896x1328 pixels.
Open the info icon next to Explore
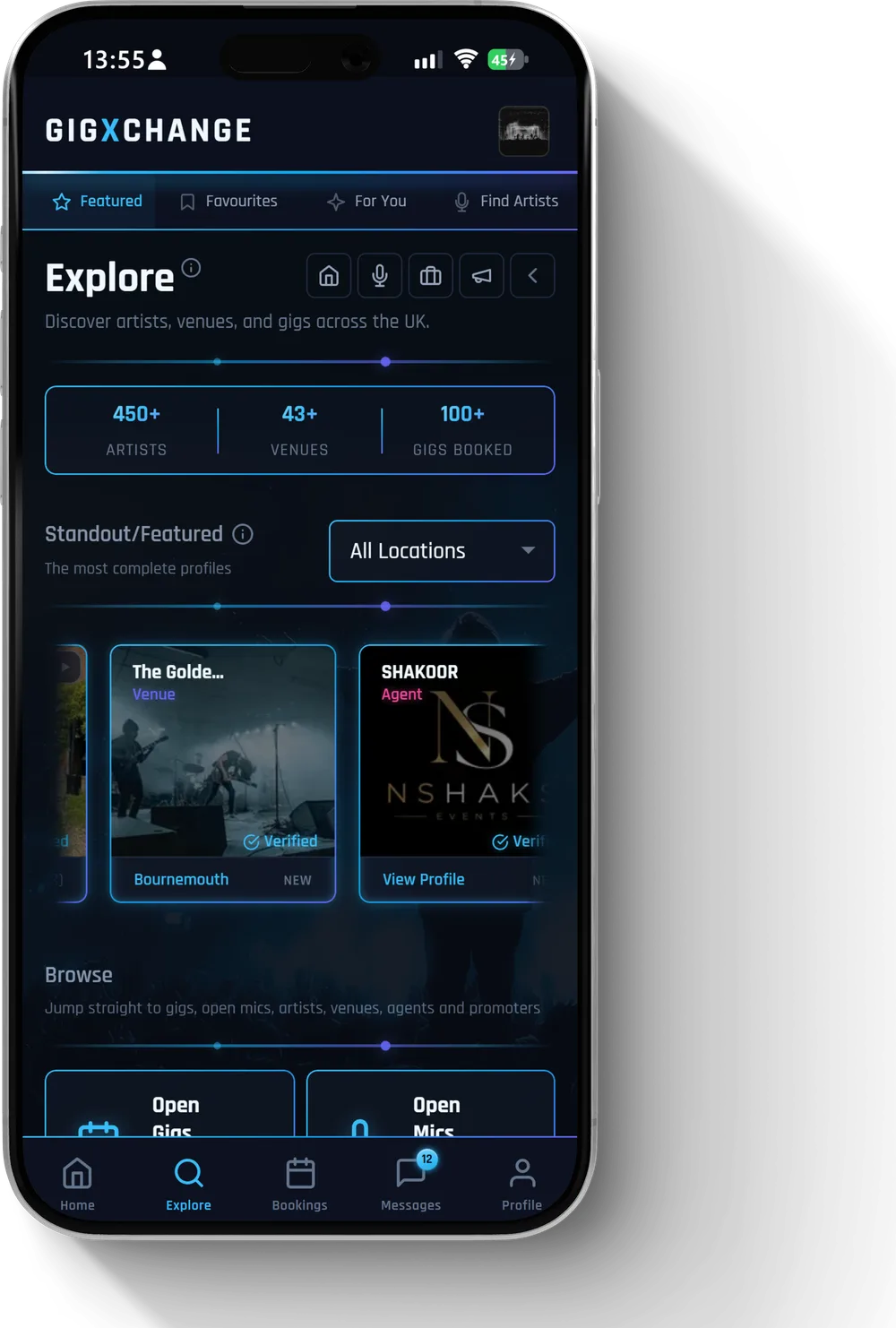pos(191,267)
